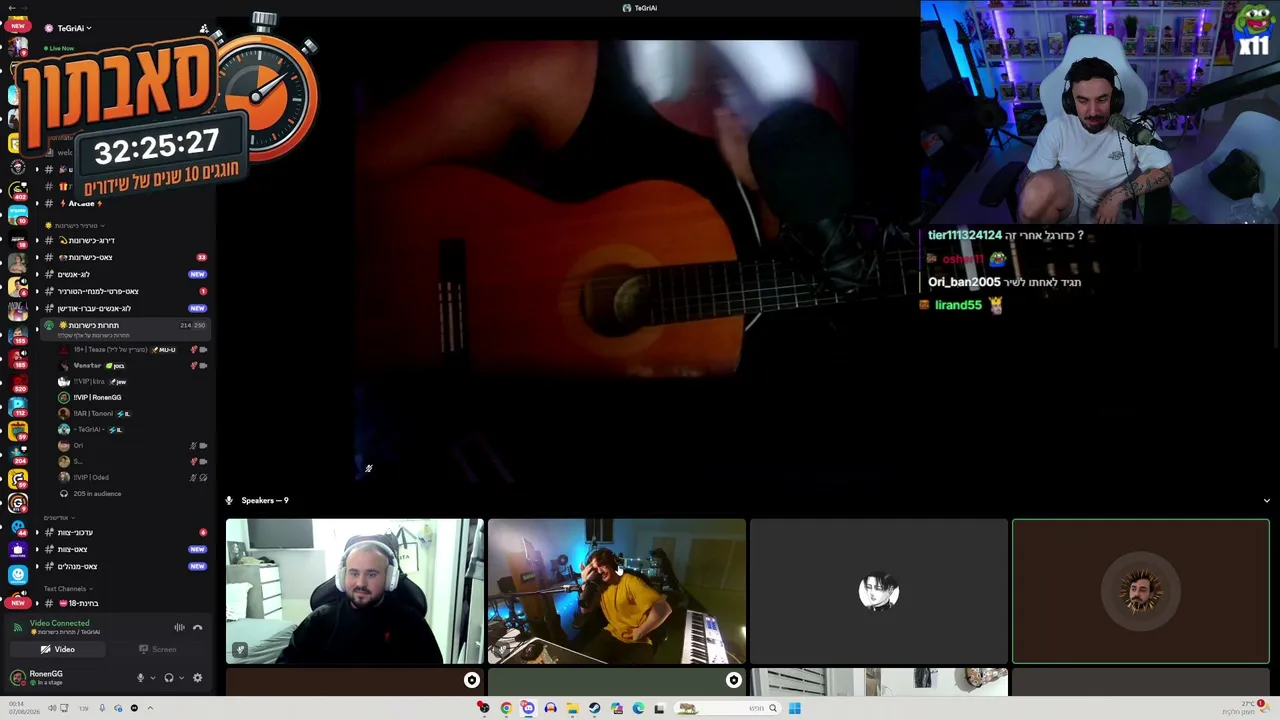Open Chrome from the taskbar
The image size is (1280, 720).
click(506, 708)
